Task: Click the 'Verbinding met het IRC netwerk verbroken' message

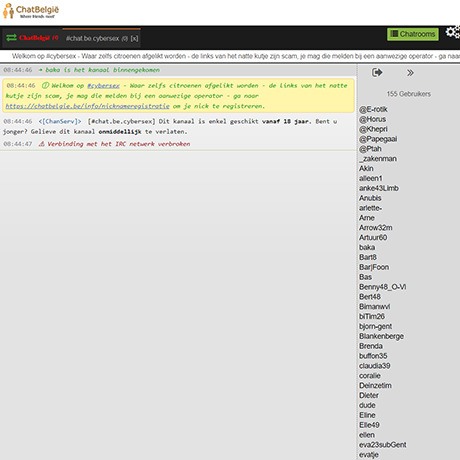Action: (119, 144)
